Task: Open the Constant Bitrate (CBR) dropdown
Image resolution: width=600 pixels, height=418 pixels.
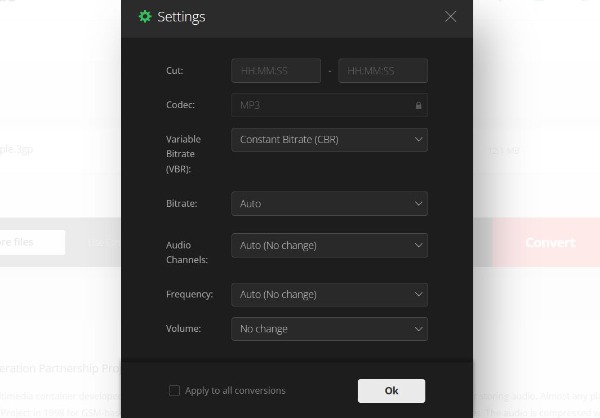Action: [329, 140]
